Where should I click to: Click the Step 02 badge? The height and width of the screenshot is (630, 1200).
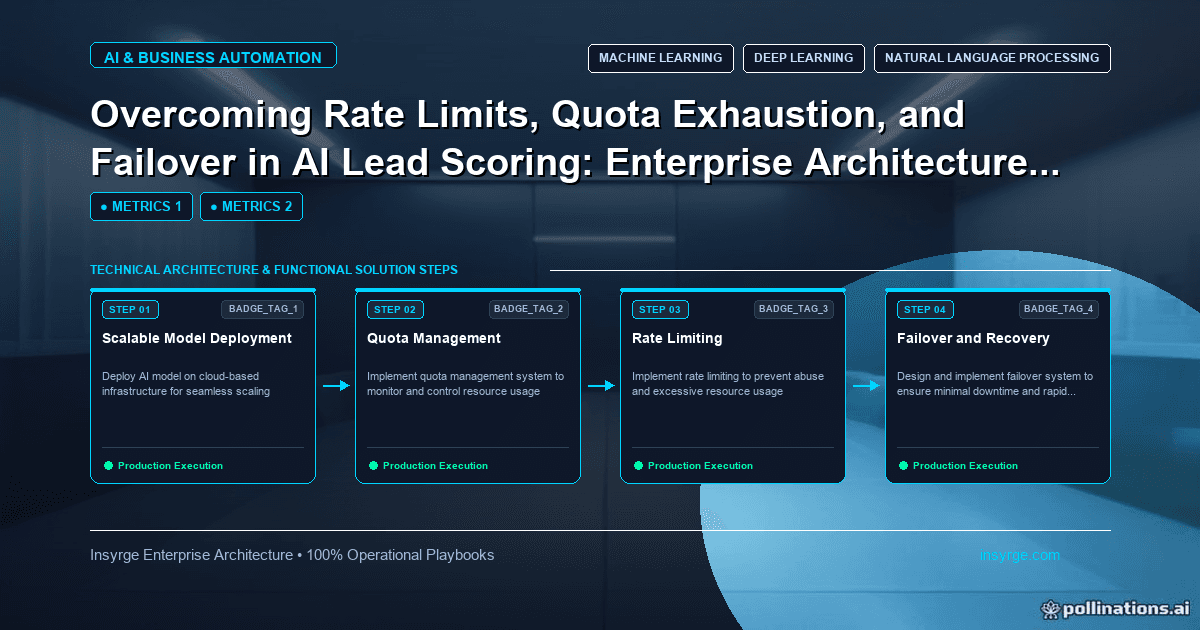click(x=395, y=310)
